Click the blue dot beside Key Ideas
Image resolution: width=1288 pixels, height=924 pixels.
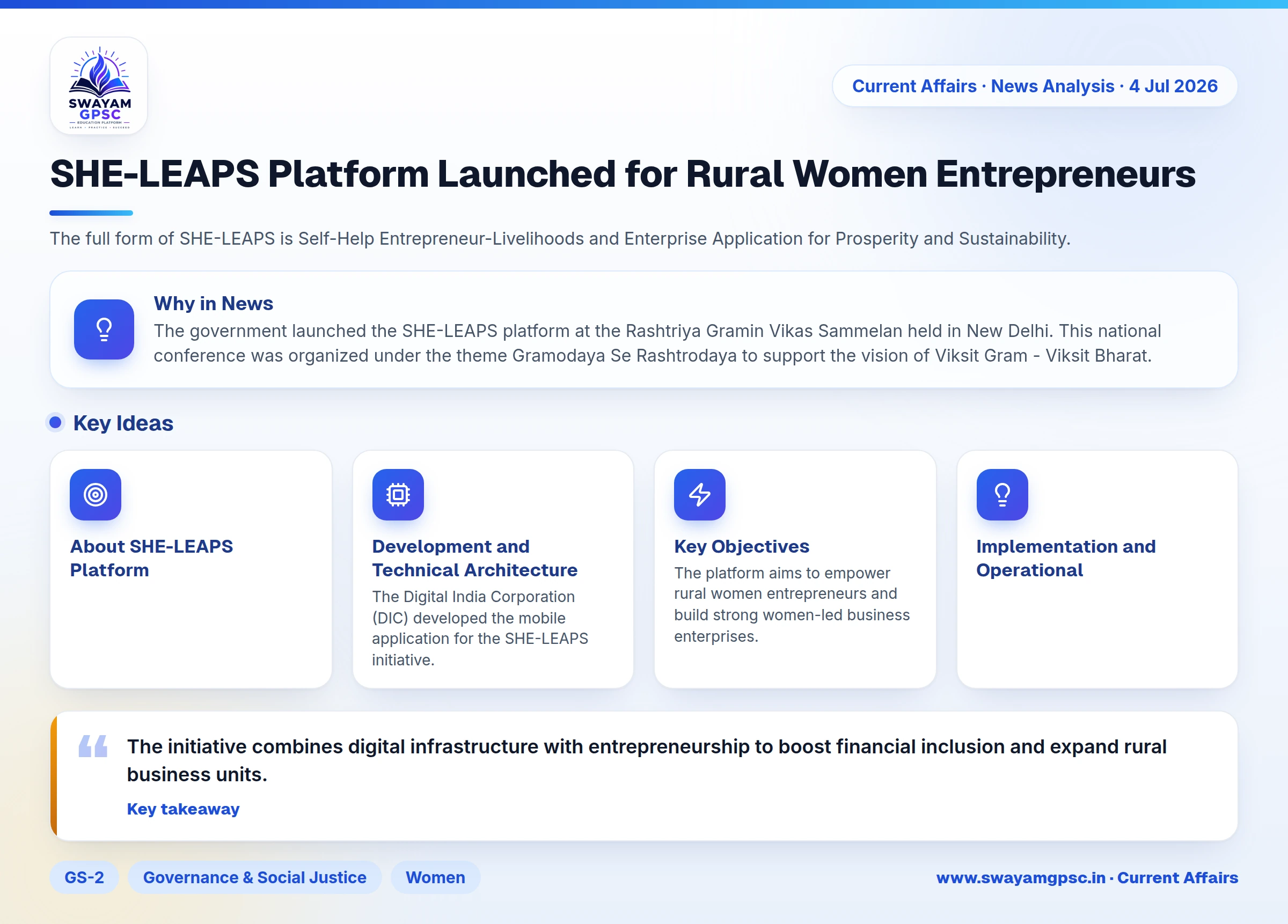pos(55,422)
